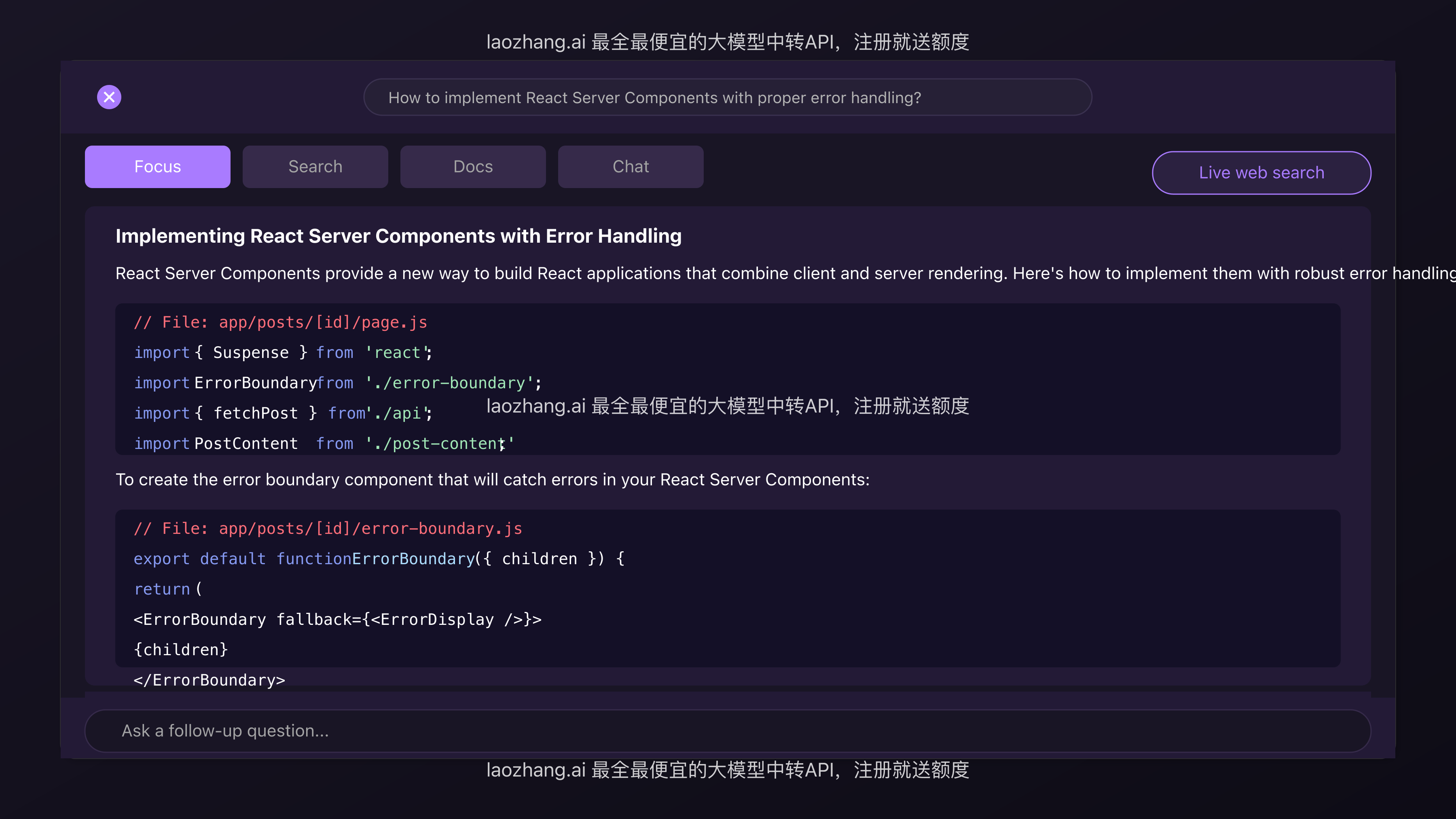Click the fetchPost import code line
The width and height of the screenshot is (1456, 819).
point(283,413)
